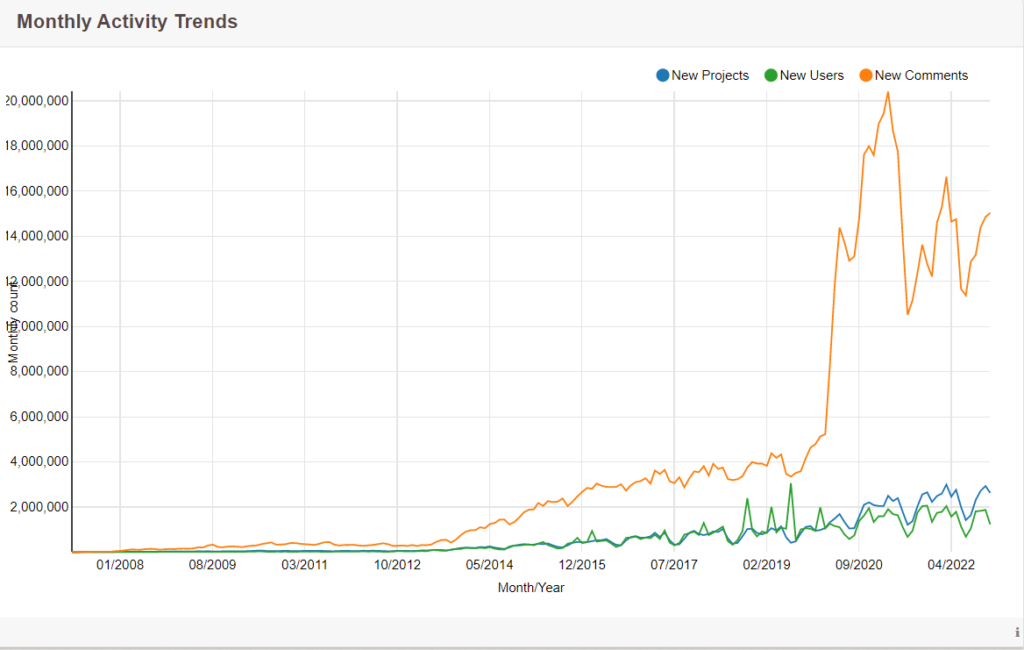Click the 2,000,000 y-axis label
The width and height of the screenshot is (1024, 650).
pyautogui.click(x=39, y=507)
